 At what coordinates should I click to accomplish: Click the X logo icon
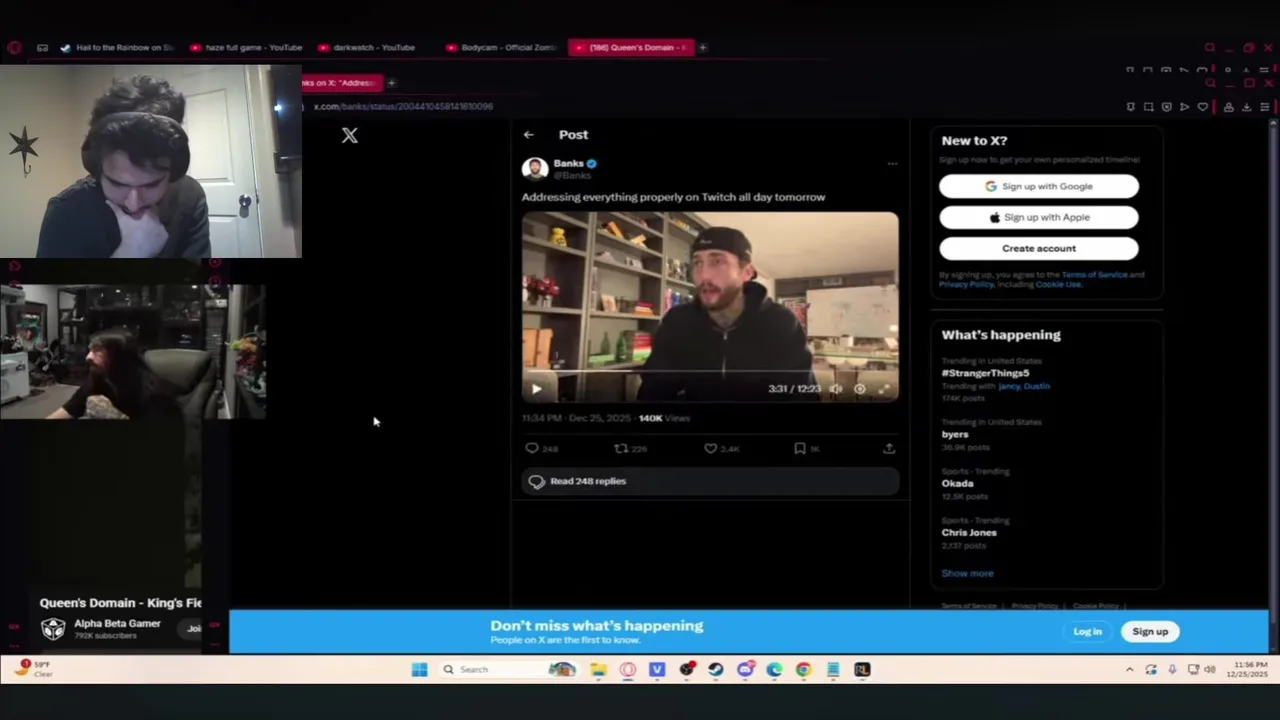click(349, 135)
